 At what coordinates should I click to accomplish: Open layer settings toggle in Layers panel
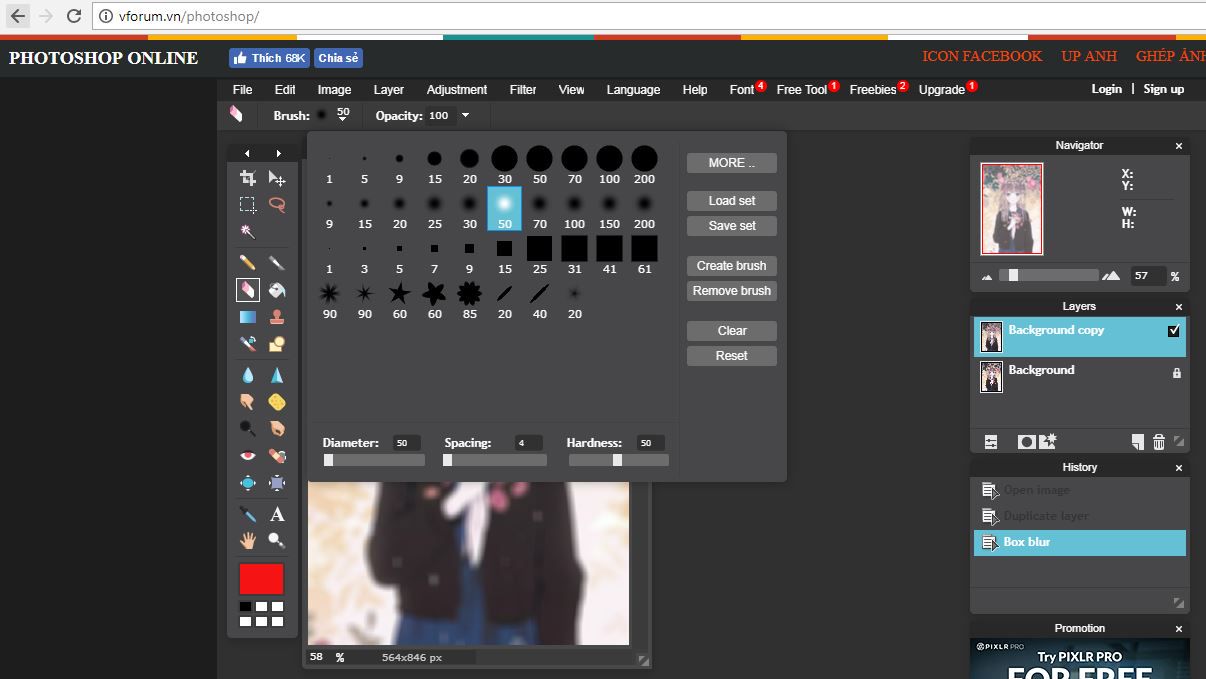point(991,442)
